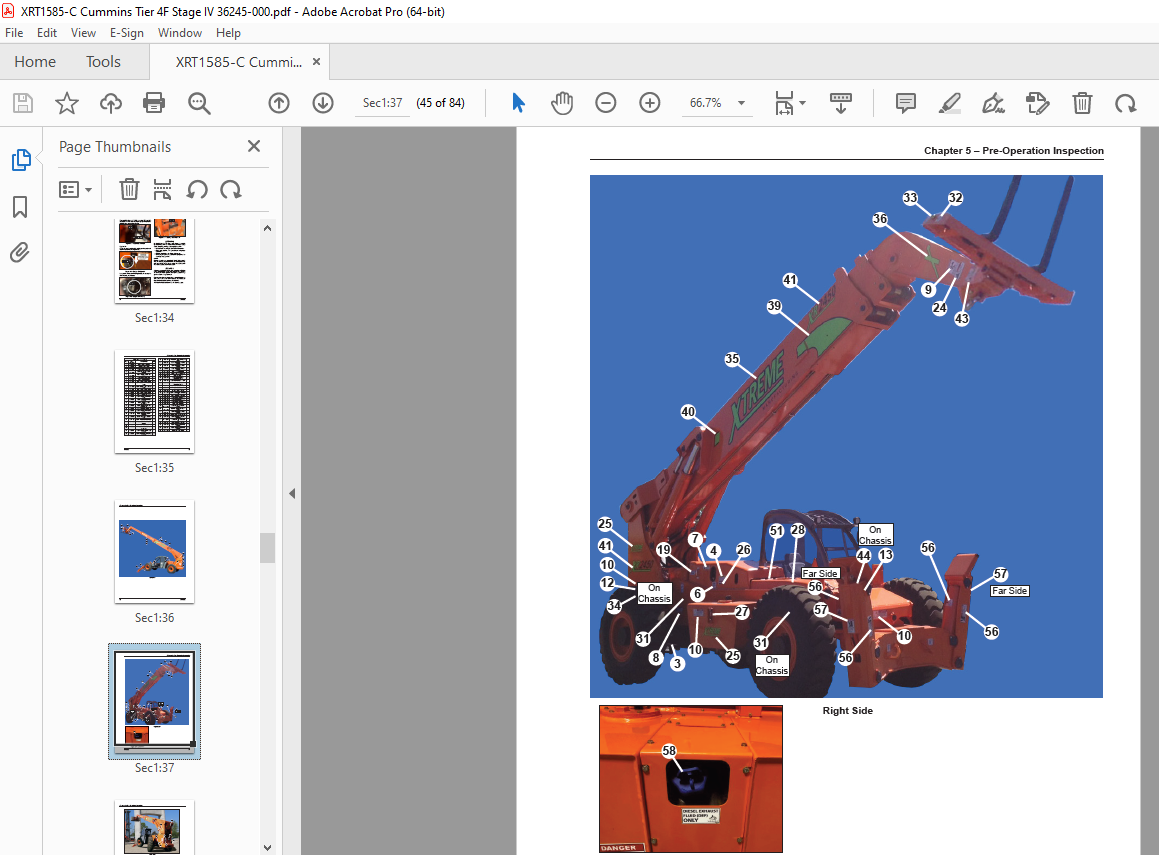Click the Right Side caption text
The image size is (1159, 855).
tap(847, 710)
